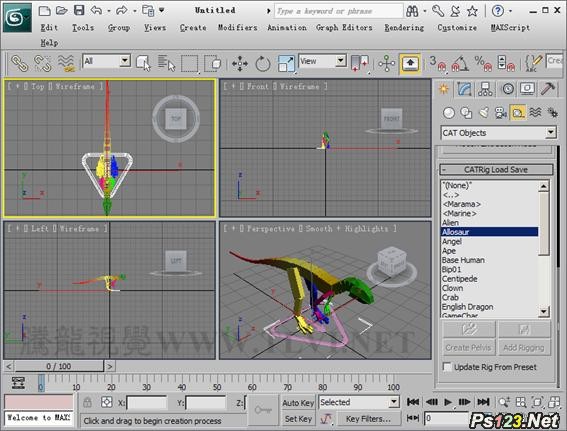Open the Display command panel tab
Image resolution: width=567 pixels, height=431 pixels.
click(x=527, y=89)
